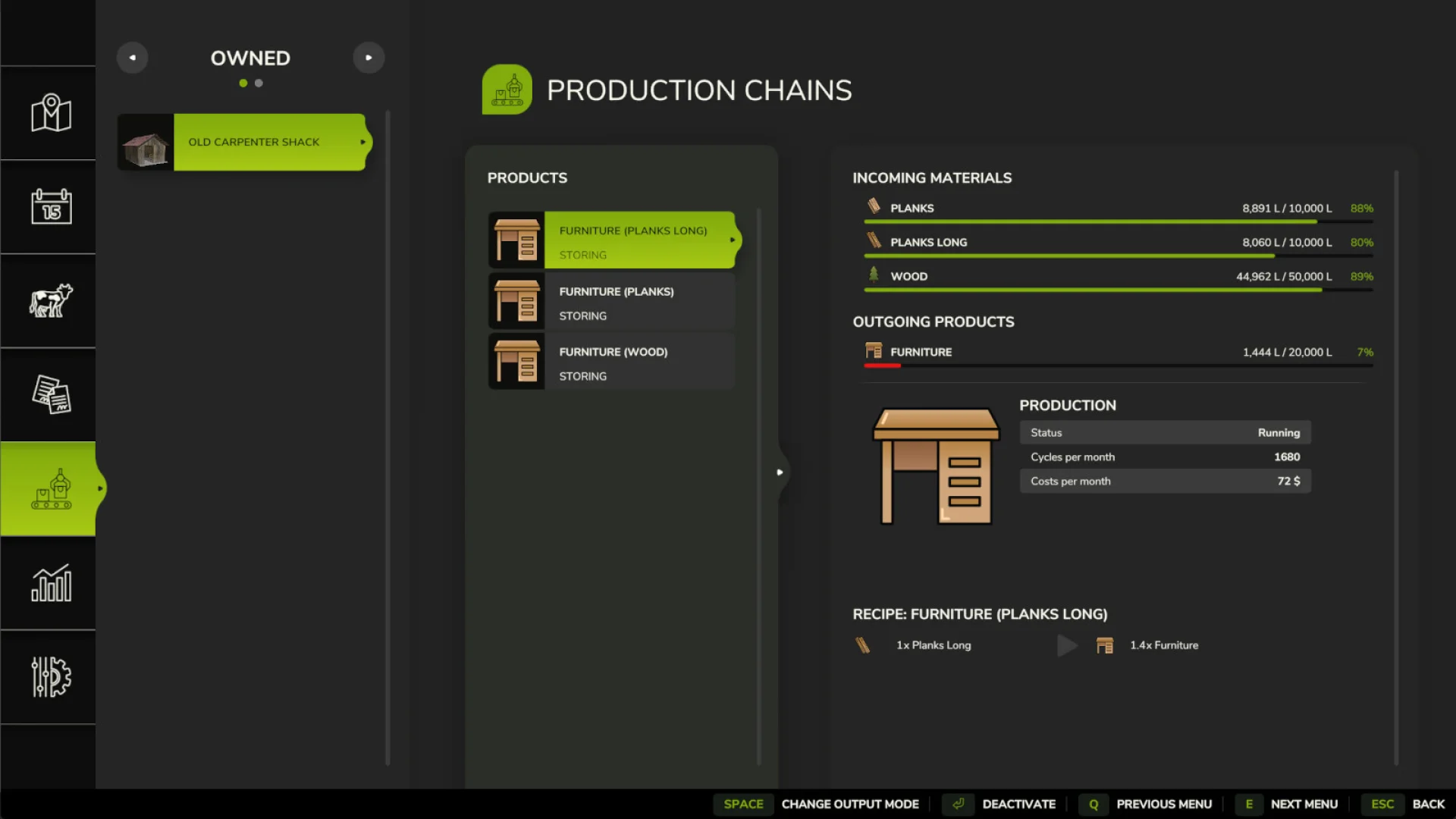Viewport: 1456px width, 819px height.
Task: Open the Previous Menu
Action: [1165, 804]
